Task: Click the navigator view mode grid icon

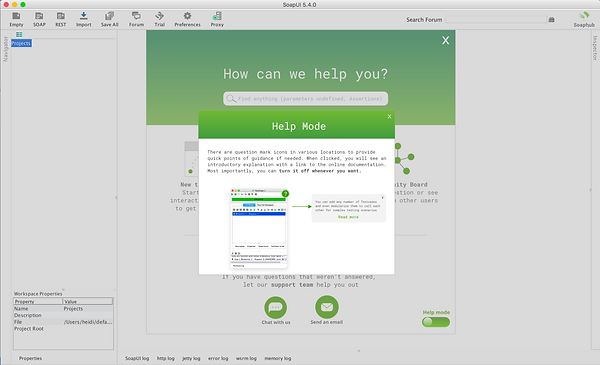Action: [x=19, y=34]
